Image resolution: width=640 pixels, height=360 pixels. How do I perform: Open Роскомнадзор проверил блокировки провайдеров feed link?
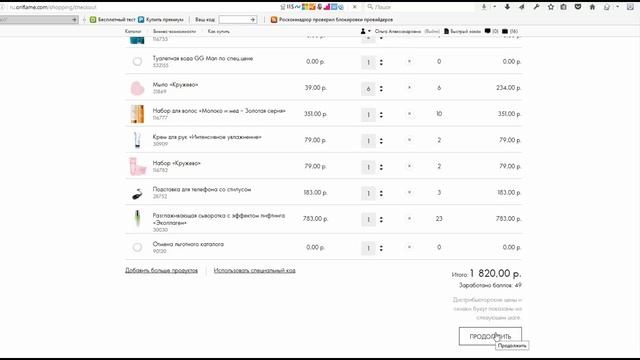point(332,20)
